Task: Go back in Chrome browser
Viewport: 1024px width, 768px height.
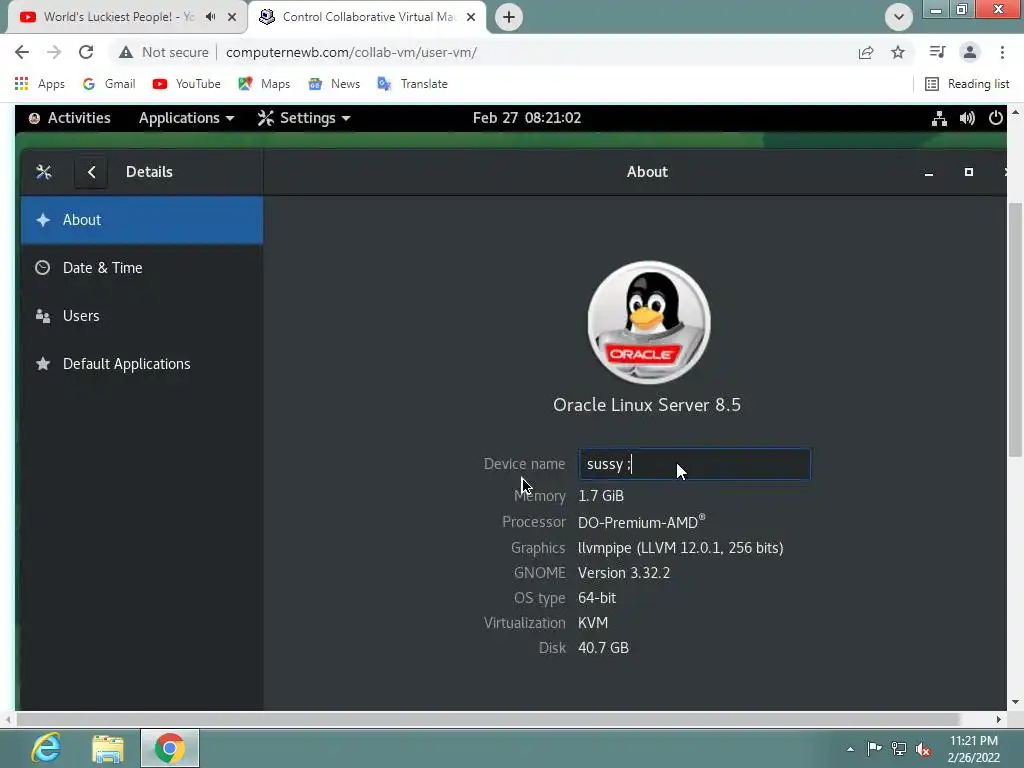Action: 22,52
